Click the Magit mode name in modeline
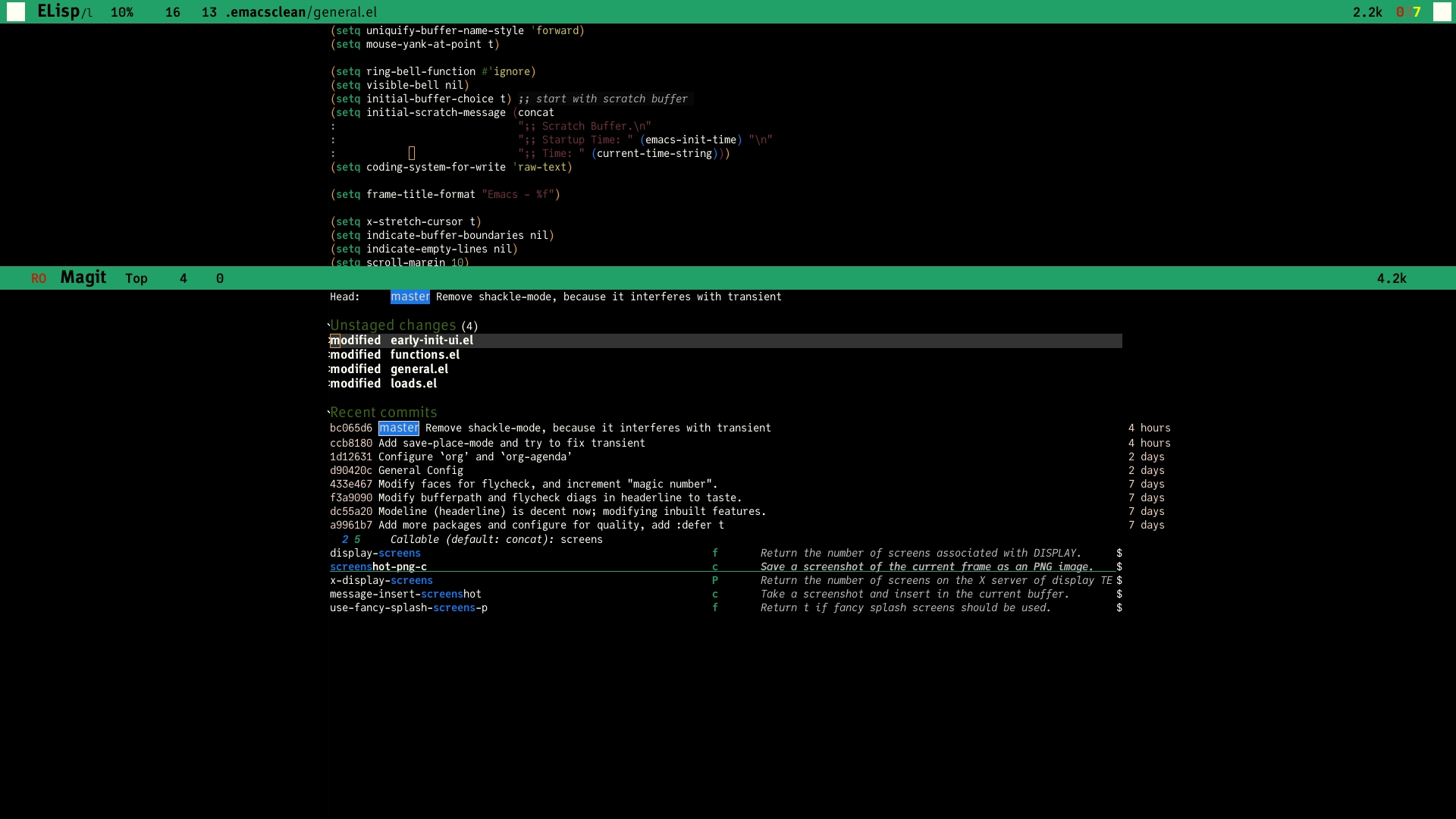 click(83, 278)
